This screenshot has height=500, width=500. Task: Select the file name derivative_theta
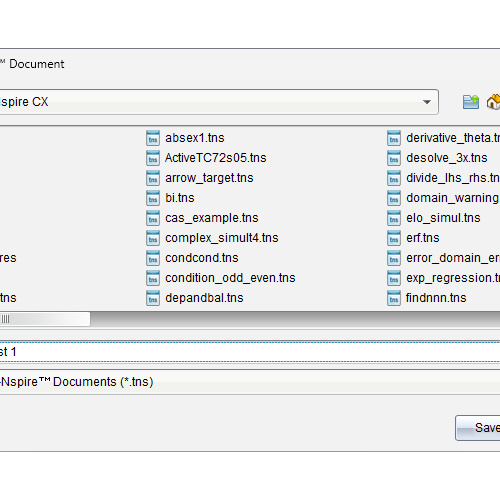[453, 138]
